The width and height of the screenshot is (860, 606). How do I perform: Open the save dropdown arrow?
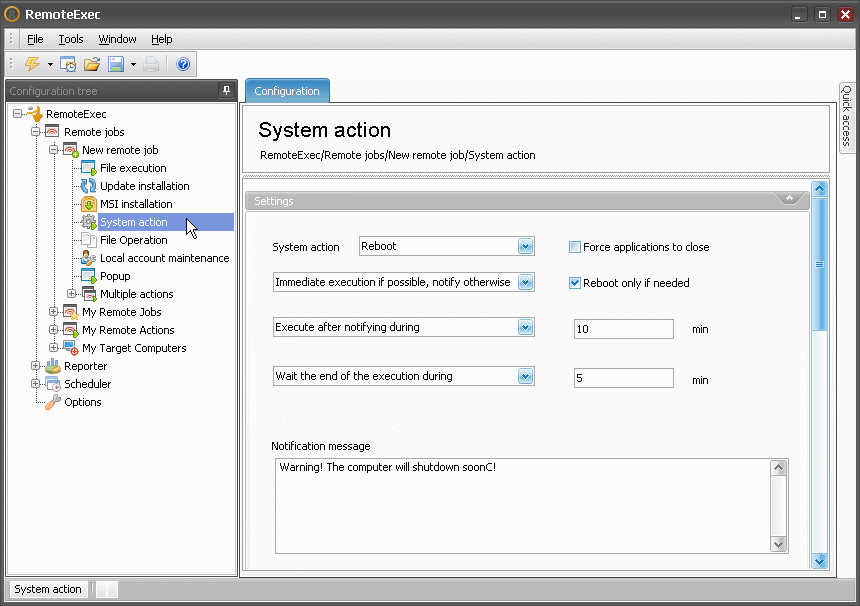coord(133,65)
